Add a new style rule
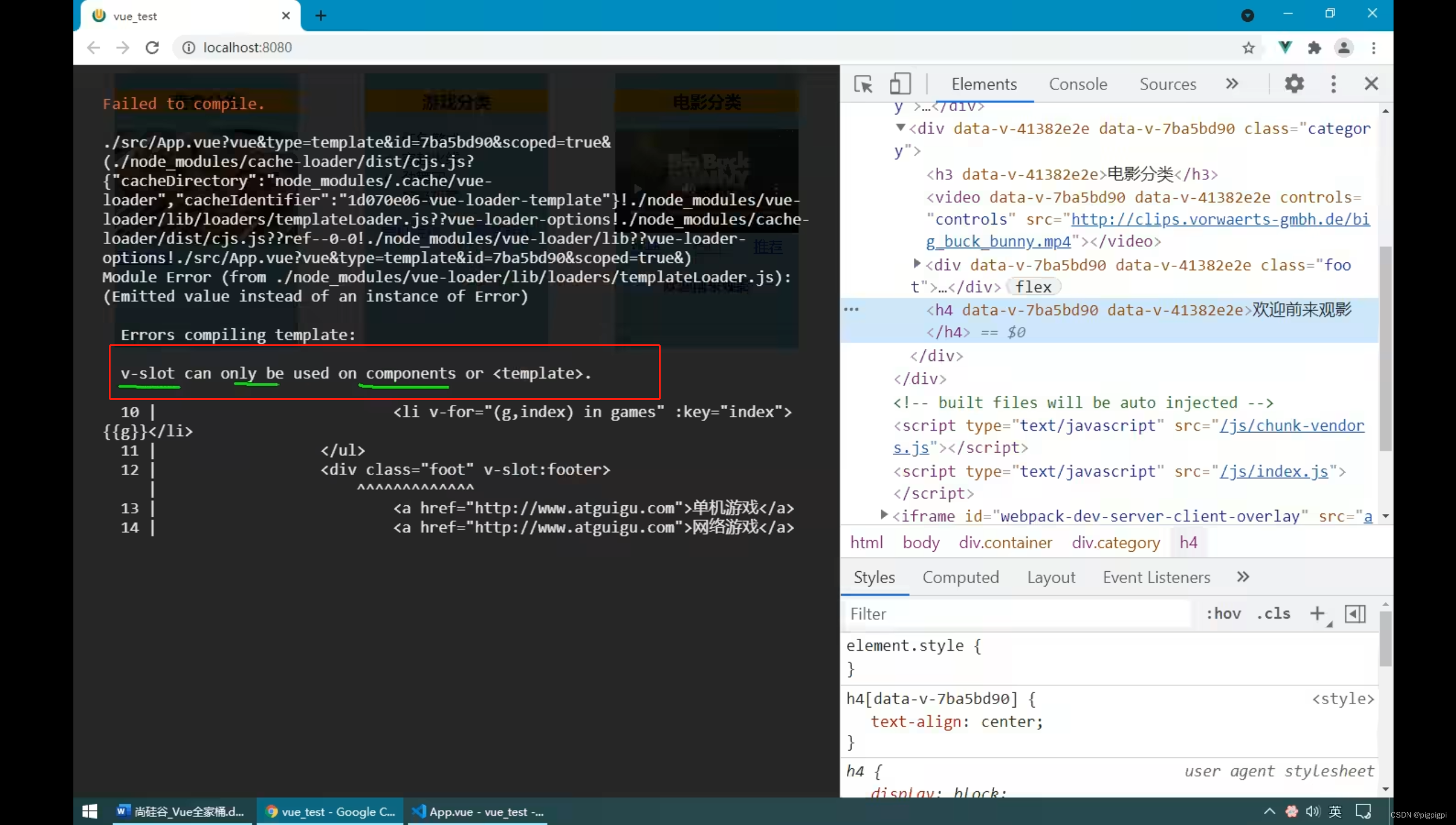The image size is (1456, 825). point(1317,614)
